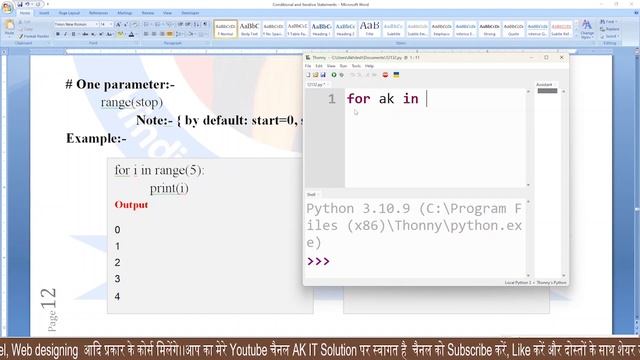This screenshot has height=360, width=640.
Task: Toggle Show/Hide paragraph marks in Word
Action: click(x=205, y=24)
